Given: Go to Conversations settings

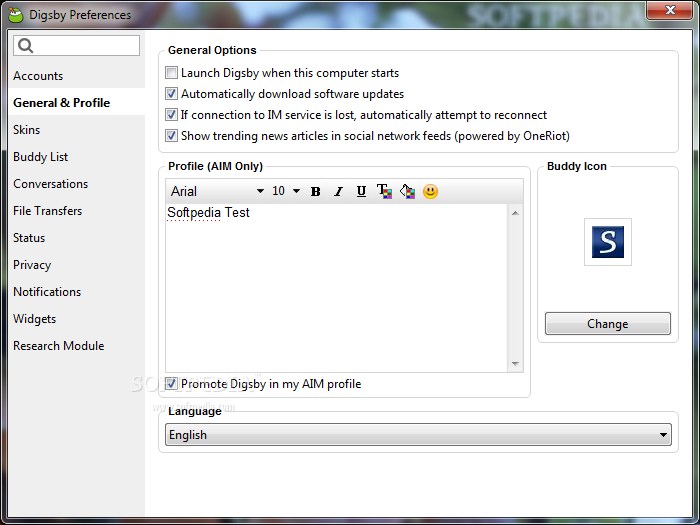Looking at the screenshot, I should click(76, 184).
